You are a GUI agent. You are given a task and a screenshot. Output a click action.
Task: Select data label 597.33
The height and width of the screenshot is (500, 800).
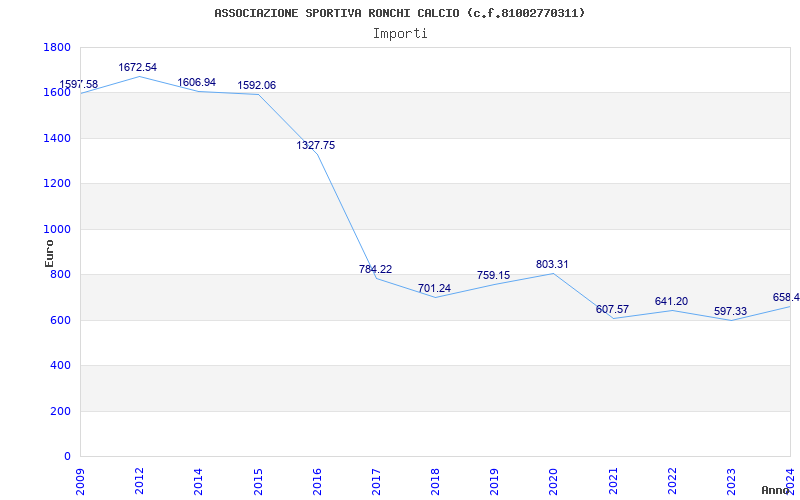click(x=730, y=312)
